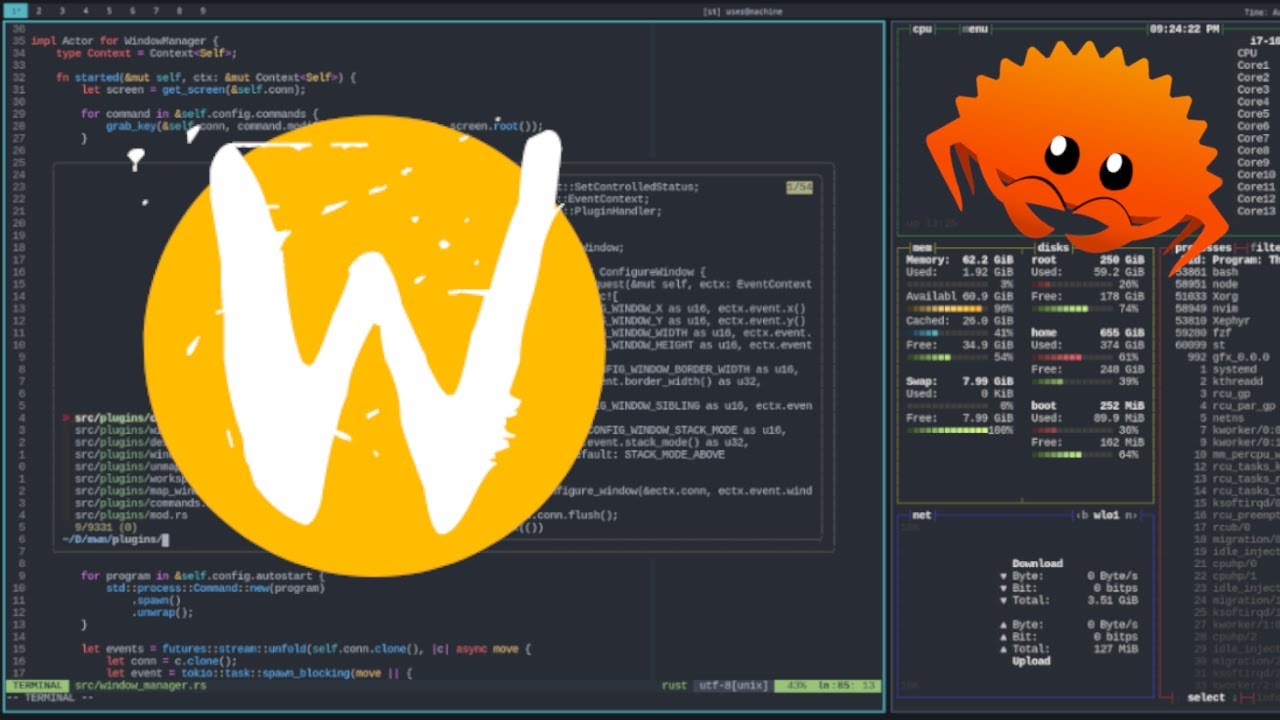
Task: Click the 'let conn = c.clone();' code line
Action: coord(171,661)
